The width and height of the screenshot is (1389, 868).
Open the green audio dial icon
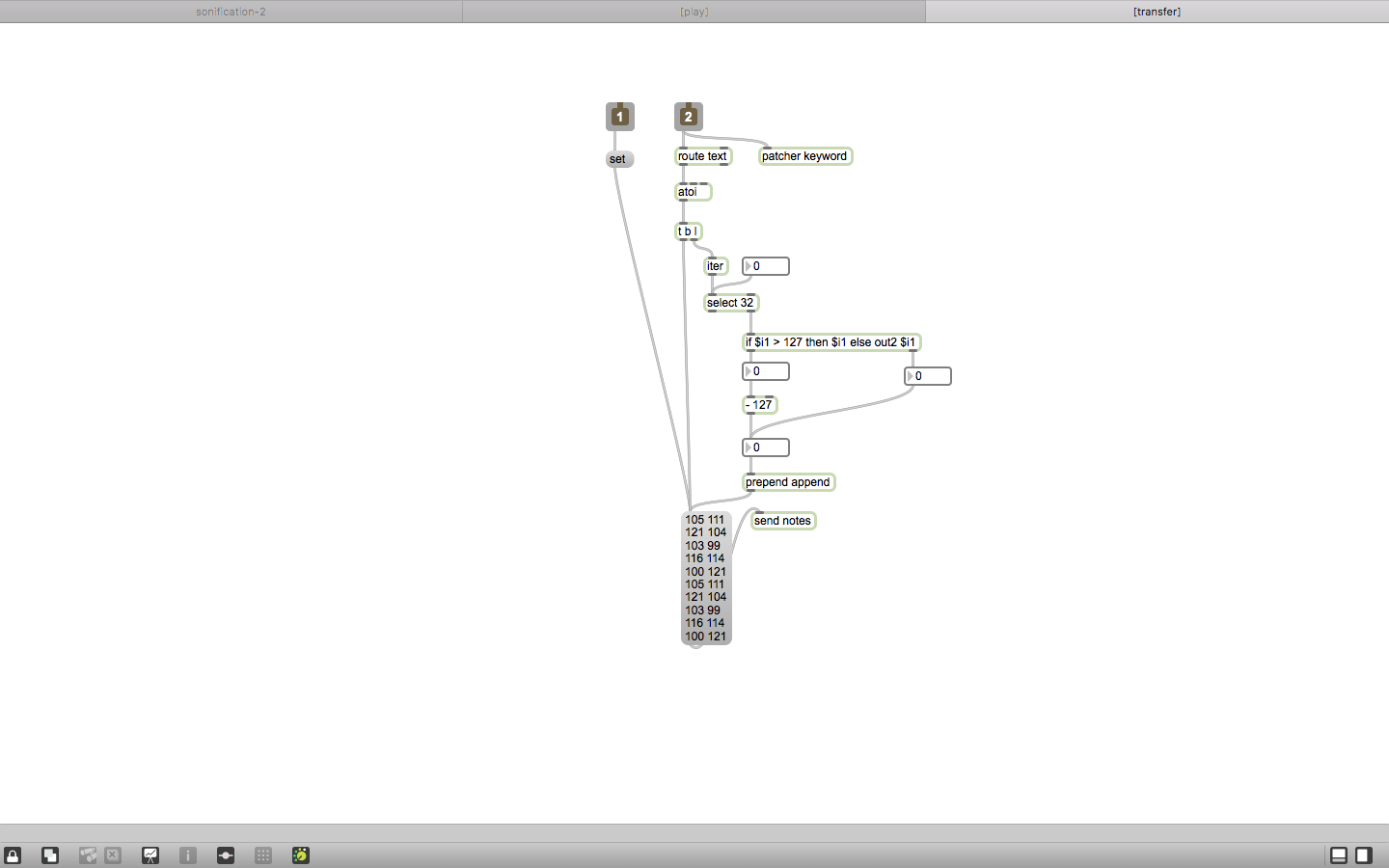[301, 855]
